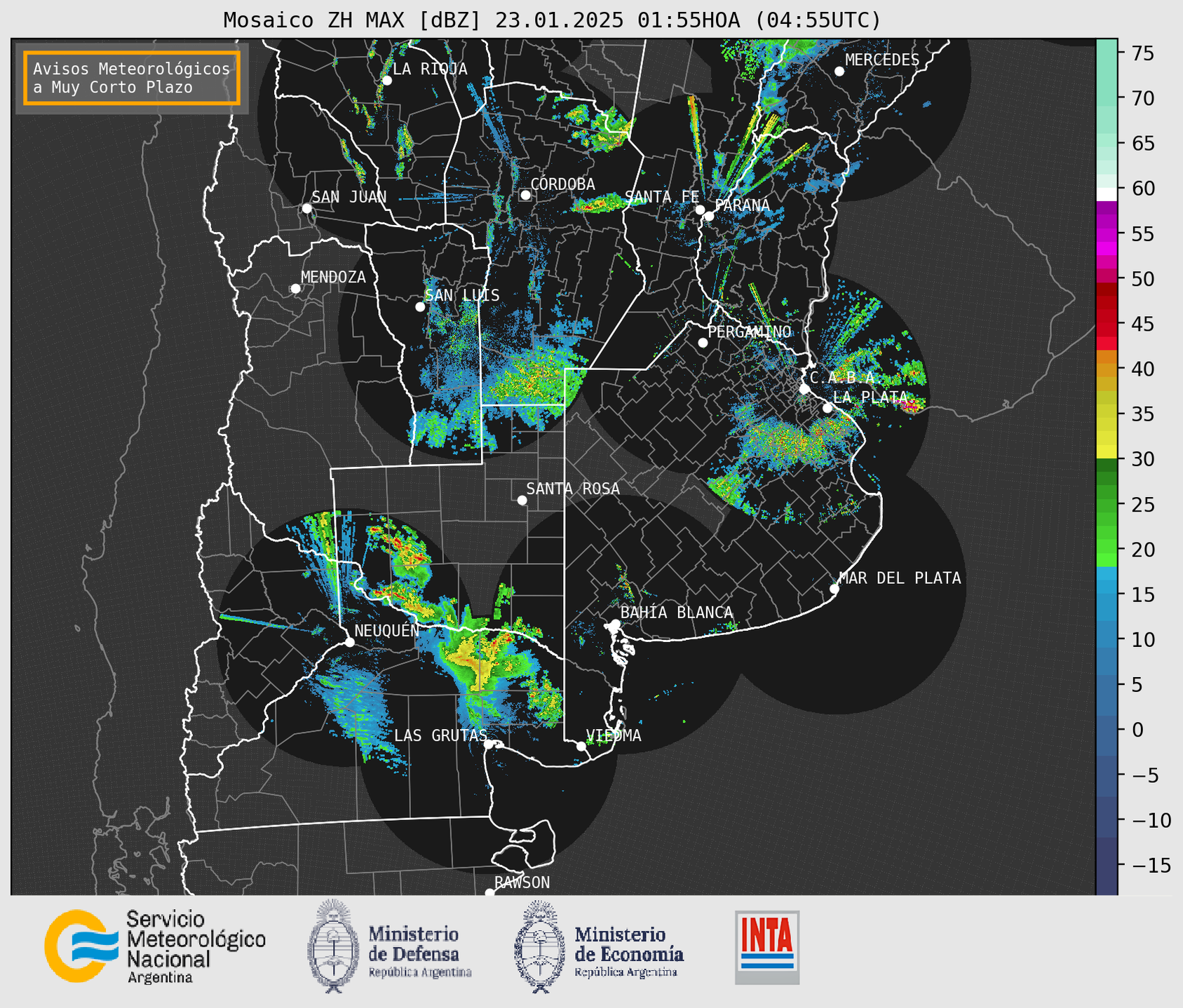Image resolution: width=1183 pixels, height=1008 pixels.
Task: Click the SANTA ROSA city marker dot
Action: [522, 500]
